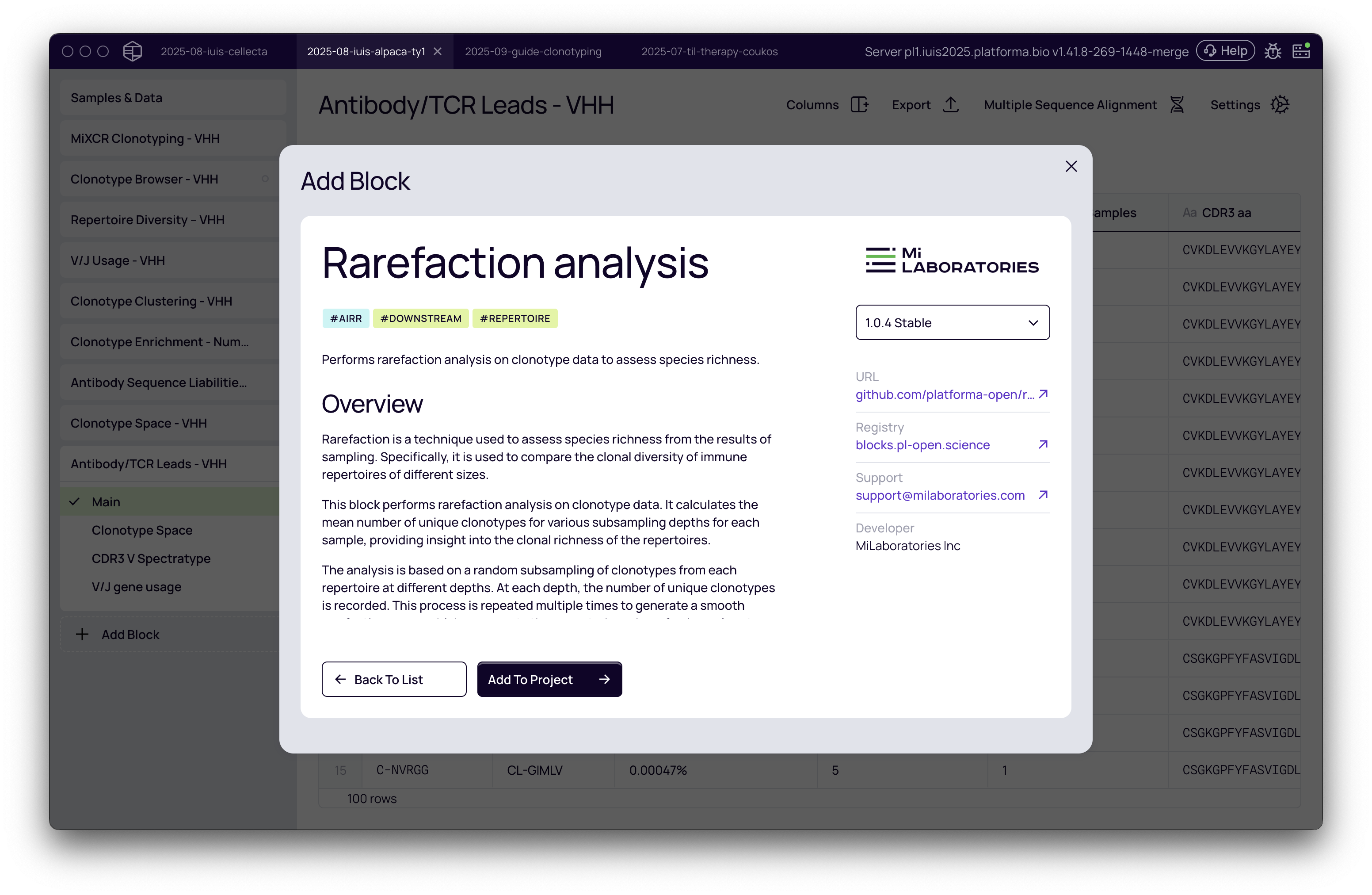Open the support@milaboratories.com email link

click(x=940, y=495)
